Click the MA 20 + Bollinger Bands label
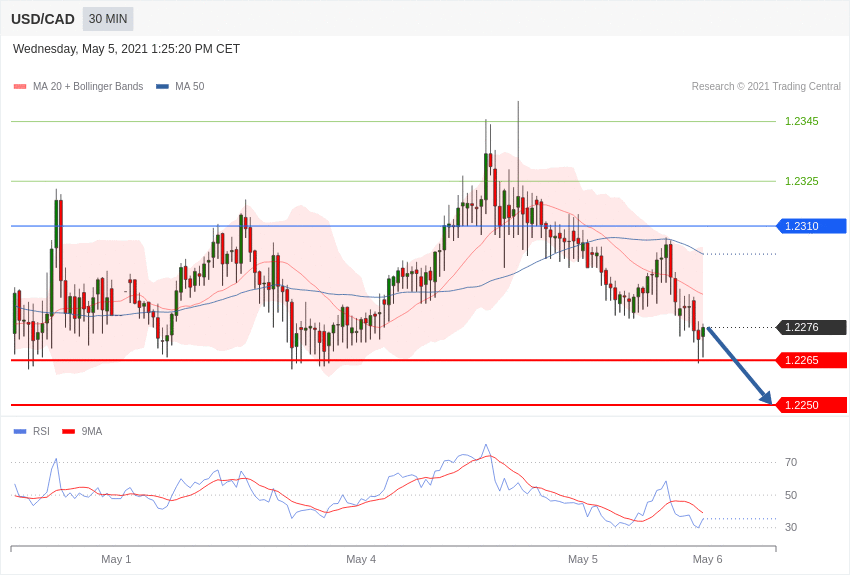Viewport: 850px width, 576px height. tap(88, 86)
